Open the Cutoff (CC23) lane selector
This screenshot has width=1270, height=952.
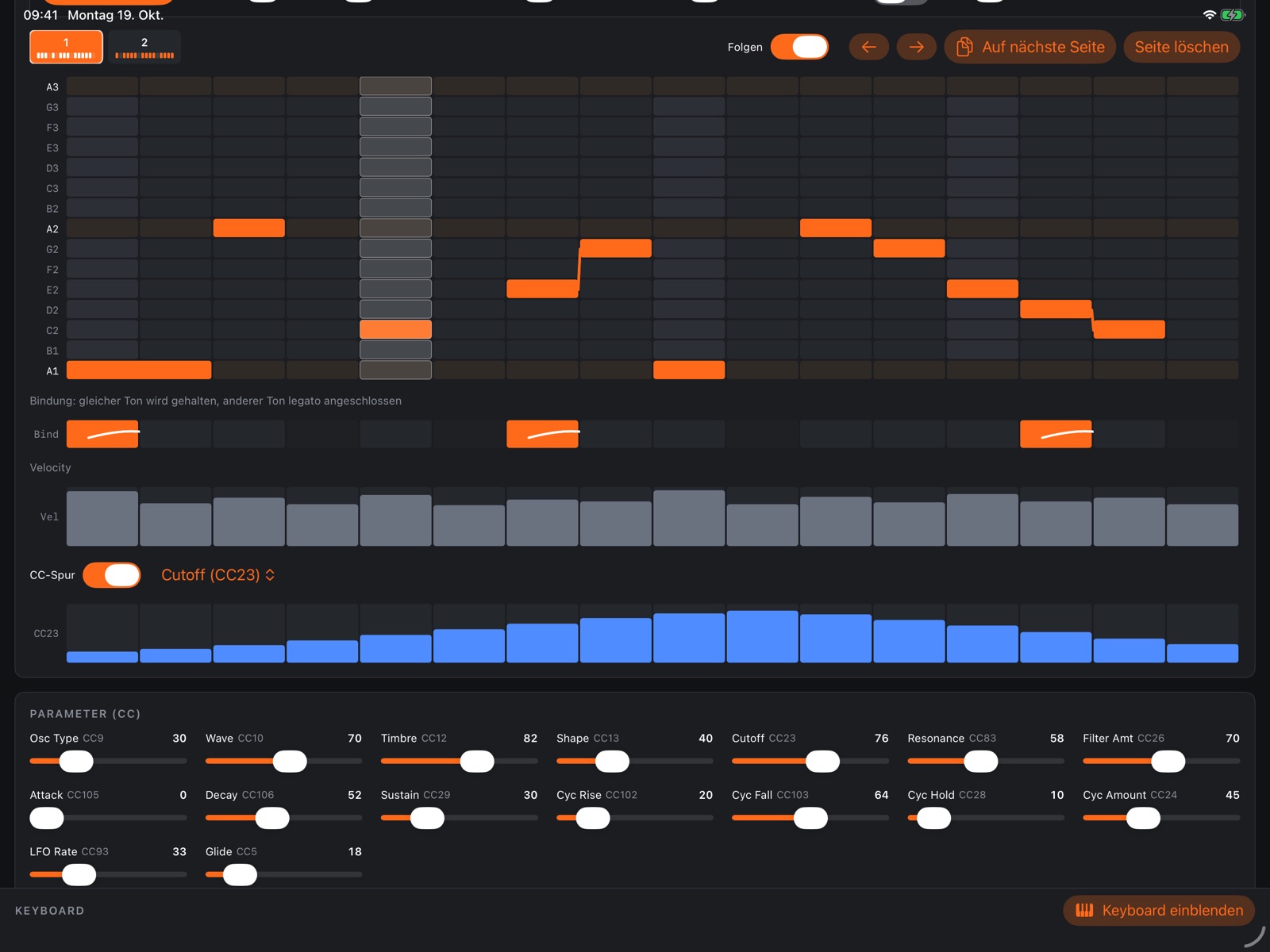tap(218, 575)
